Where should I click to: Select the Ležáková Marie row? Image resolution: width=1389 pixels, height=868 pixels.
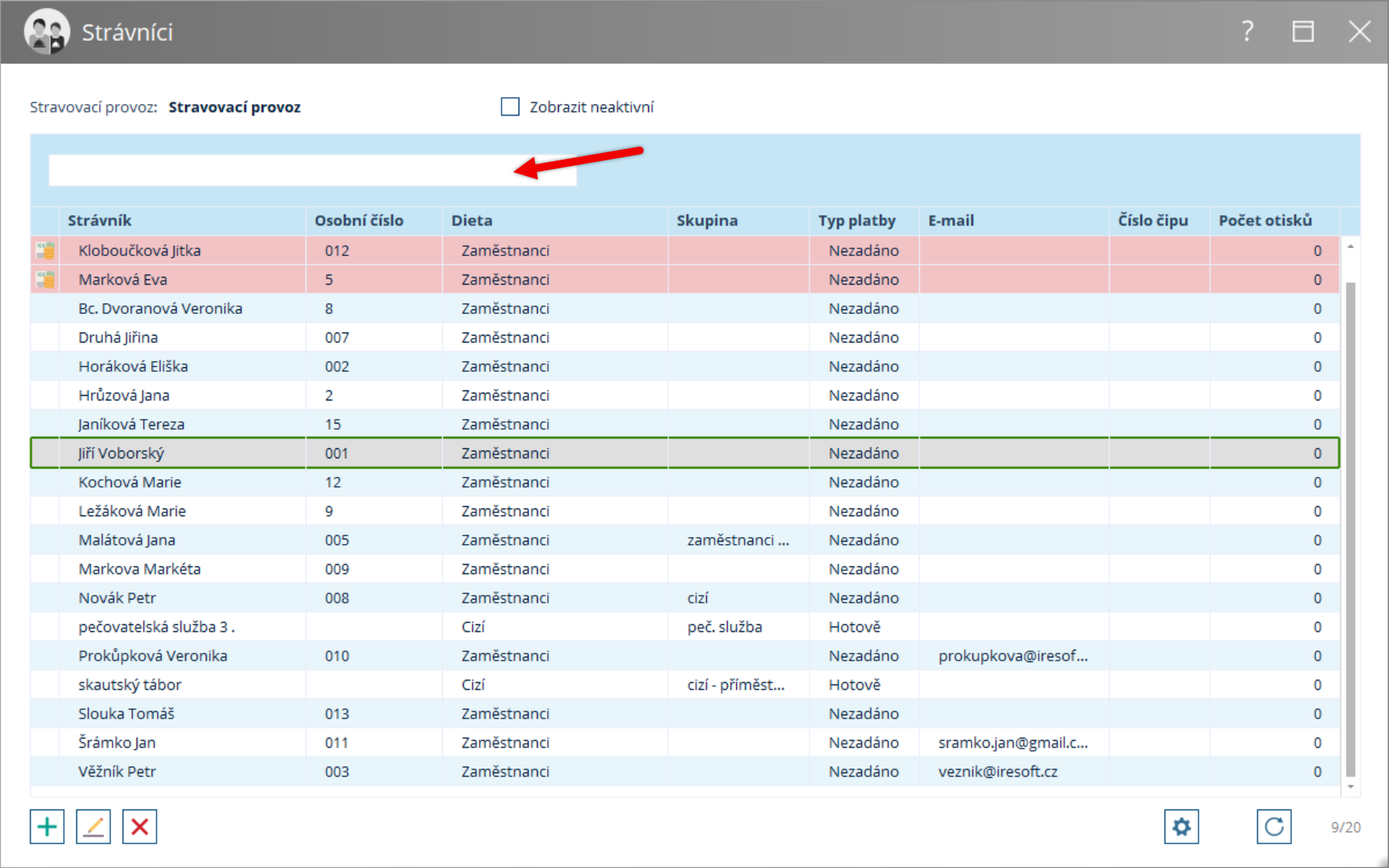[685, 511]
